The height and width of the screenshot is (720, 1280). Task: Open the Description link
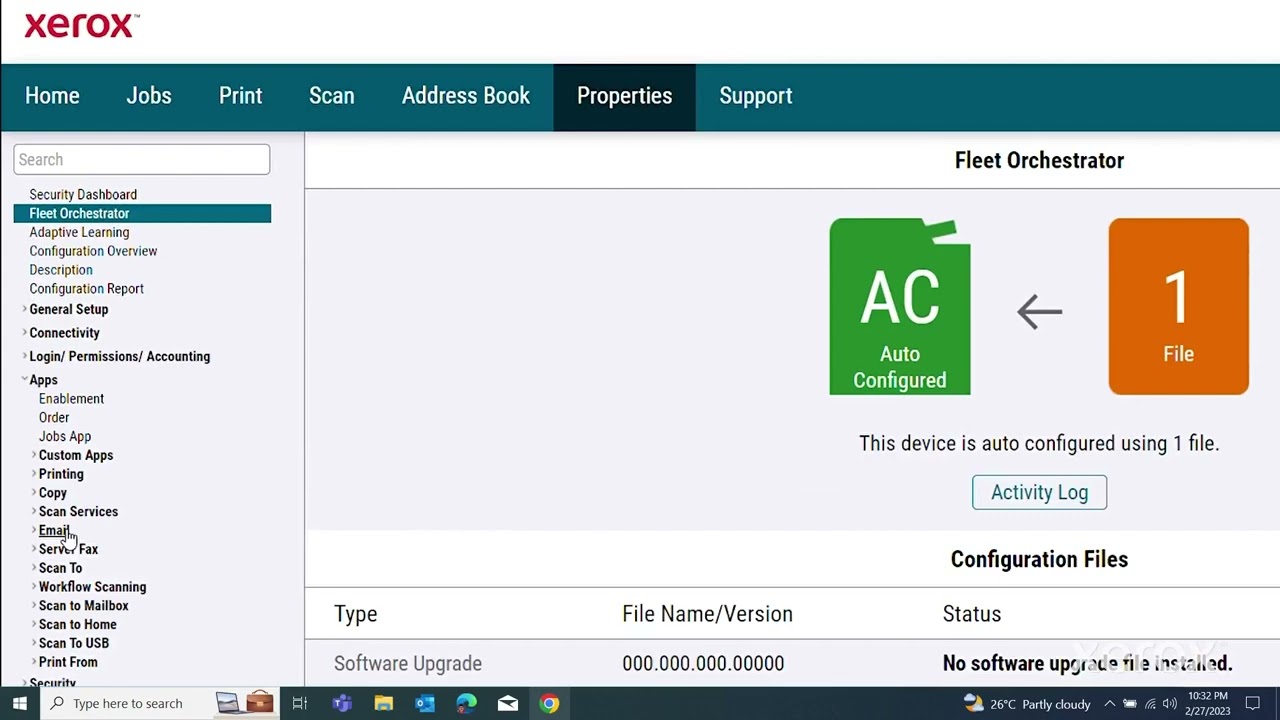61,270
